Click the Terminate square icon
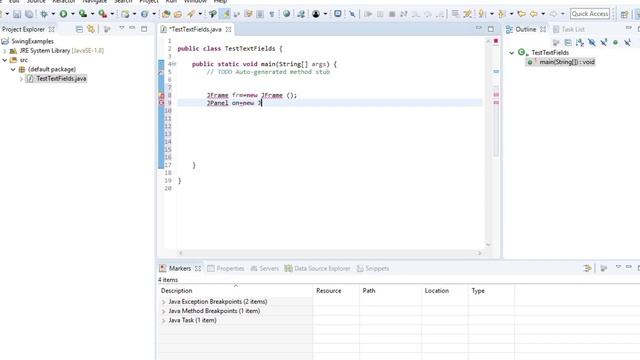 [x=392, y=14]
